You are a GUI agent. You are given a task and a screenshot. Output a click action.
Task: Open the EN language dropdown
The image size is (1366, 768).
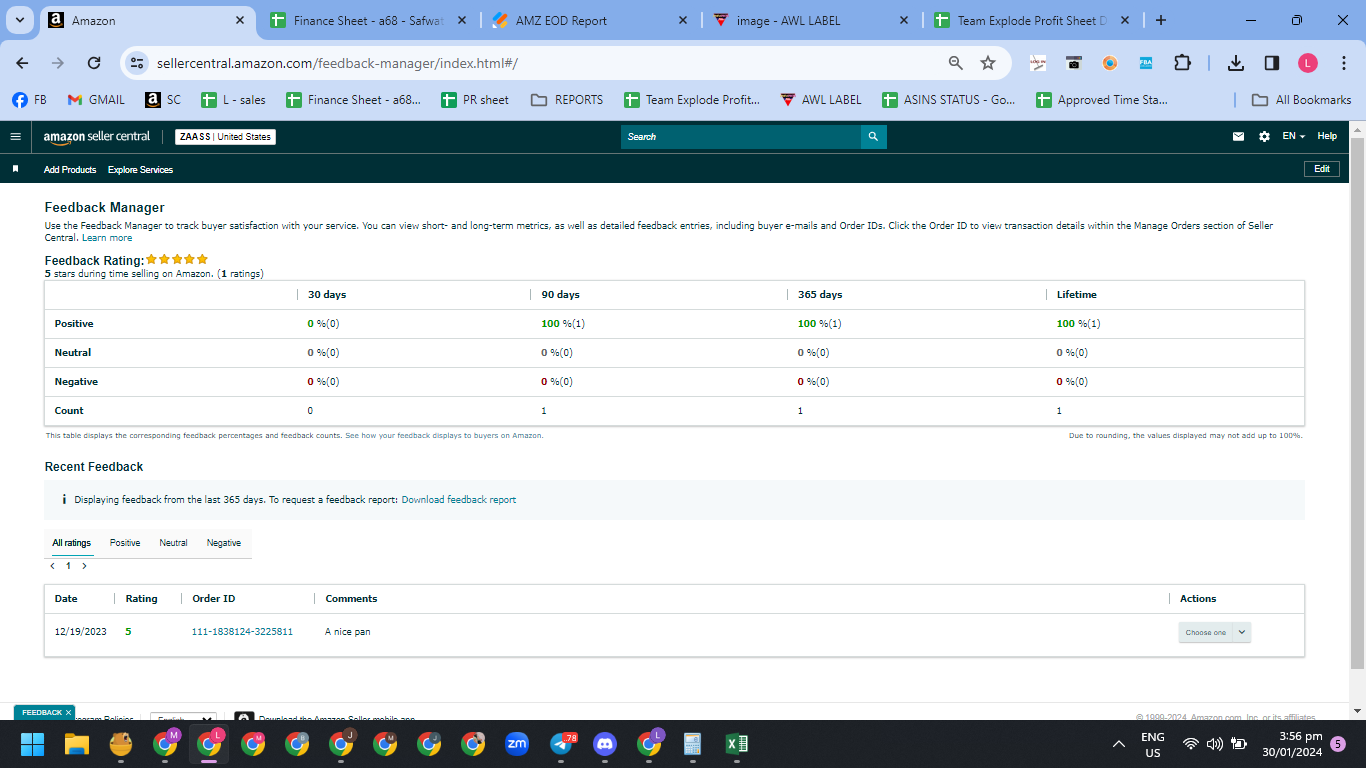click(1293, 136)
